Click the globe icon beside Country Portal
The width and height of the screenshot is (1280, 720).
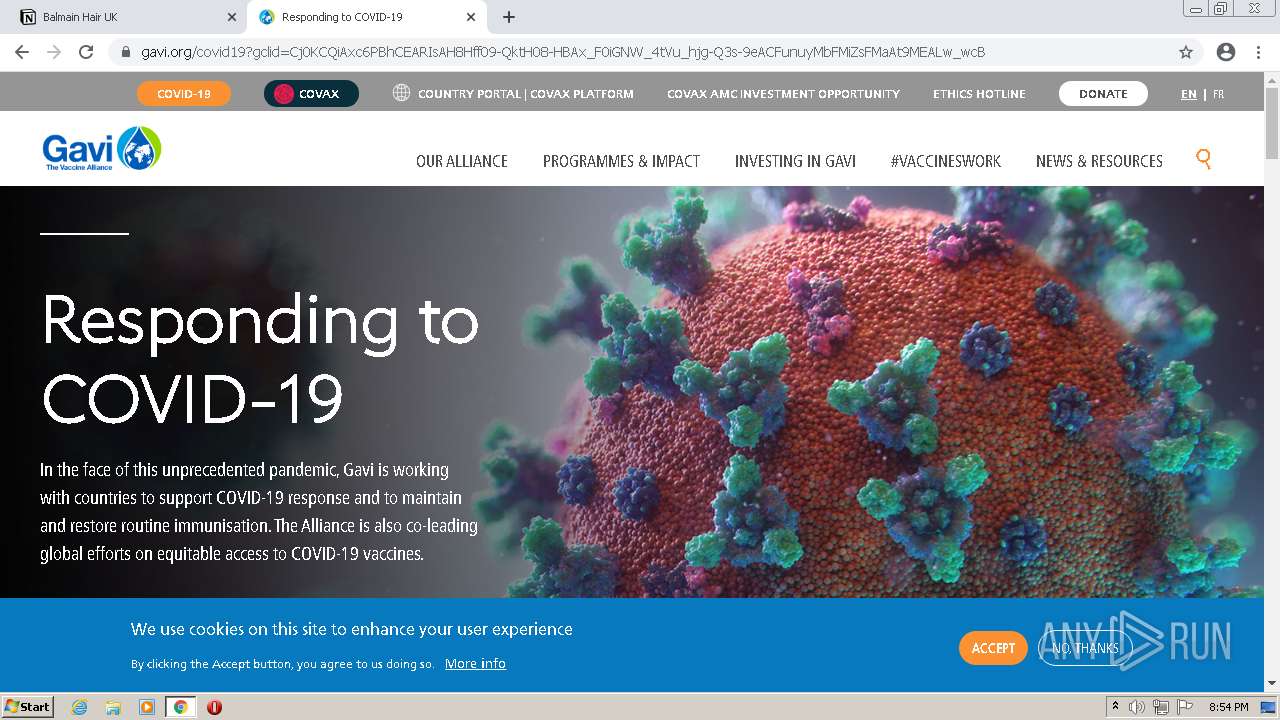401,93
